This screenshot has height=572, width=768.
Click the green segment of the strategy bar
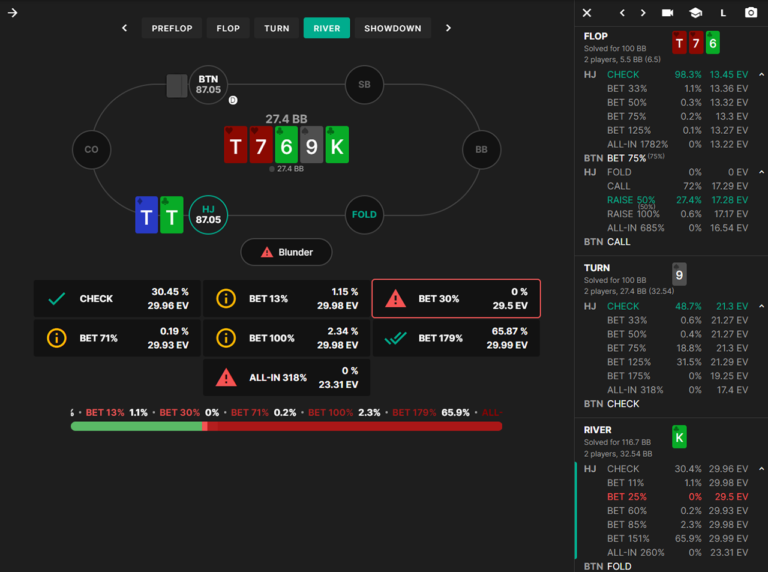135,426
